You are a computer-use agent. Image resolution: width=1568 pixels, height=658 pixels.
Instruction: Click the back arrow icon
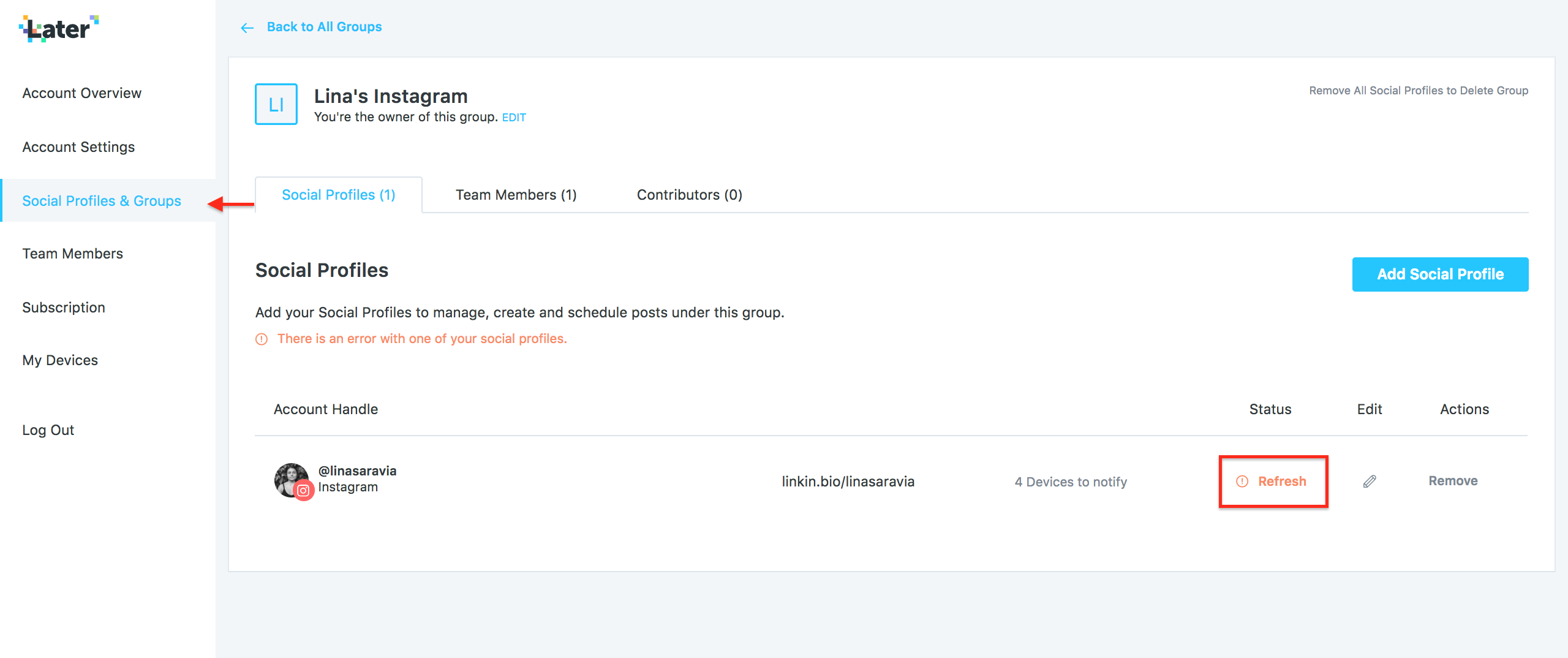pos(247,28)
